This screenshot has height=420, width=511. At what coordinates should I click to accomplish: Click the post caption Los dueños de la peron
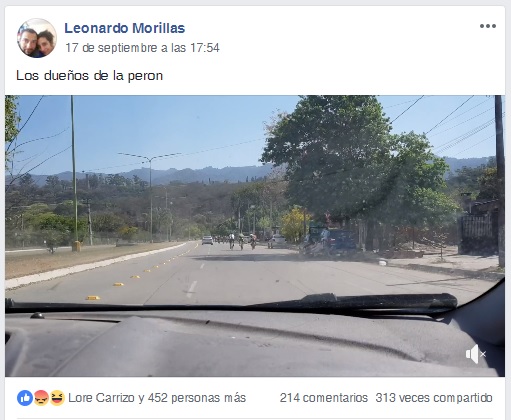(89, 76)
